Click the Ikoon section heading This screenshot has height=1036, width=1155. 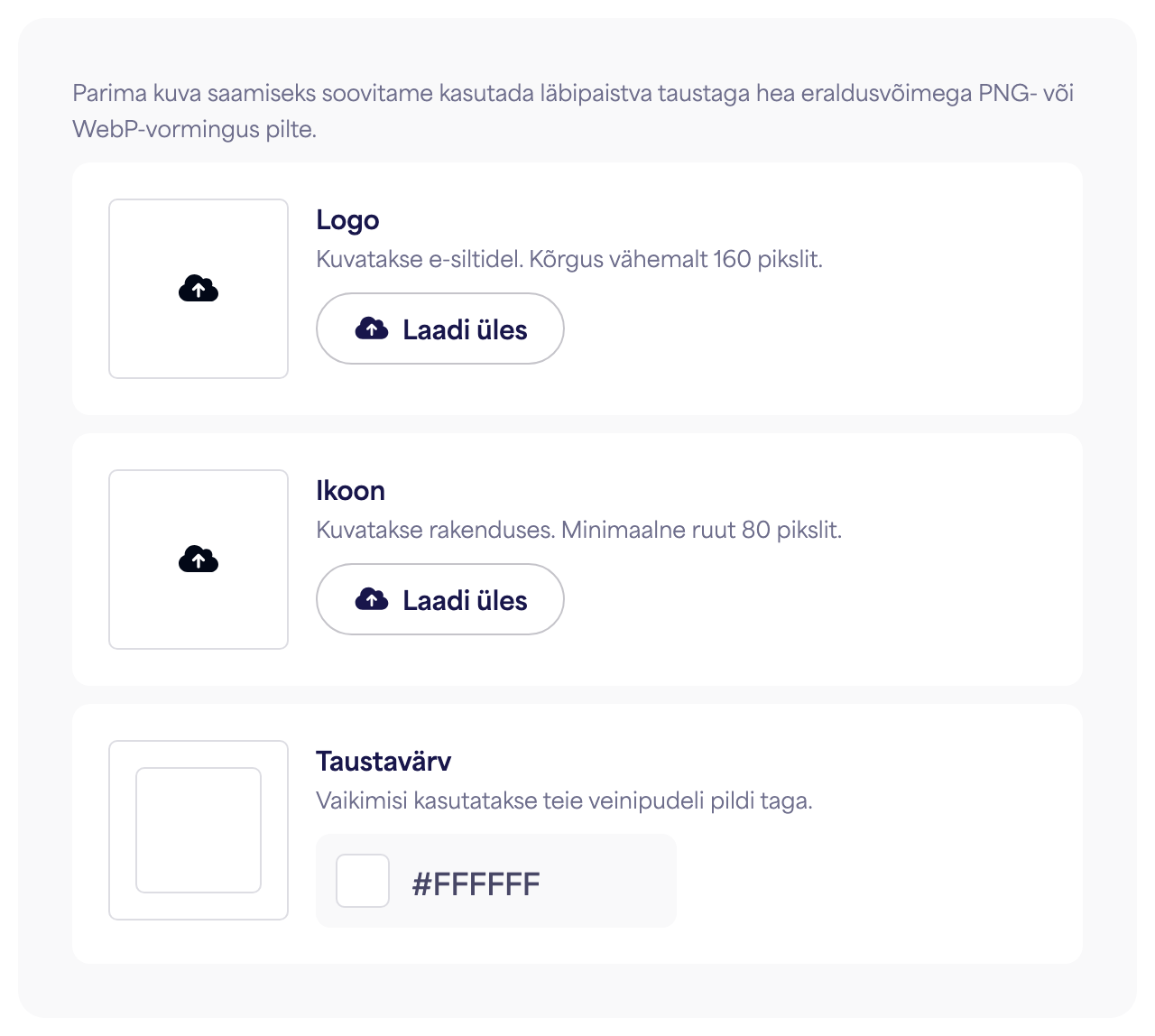[350, 491]
